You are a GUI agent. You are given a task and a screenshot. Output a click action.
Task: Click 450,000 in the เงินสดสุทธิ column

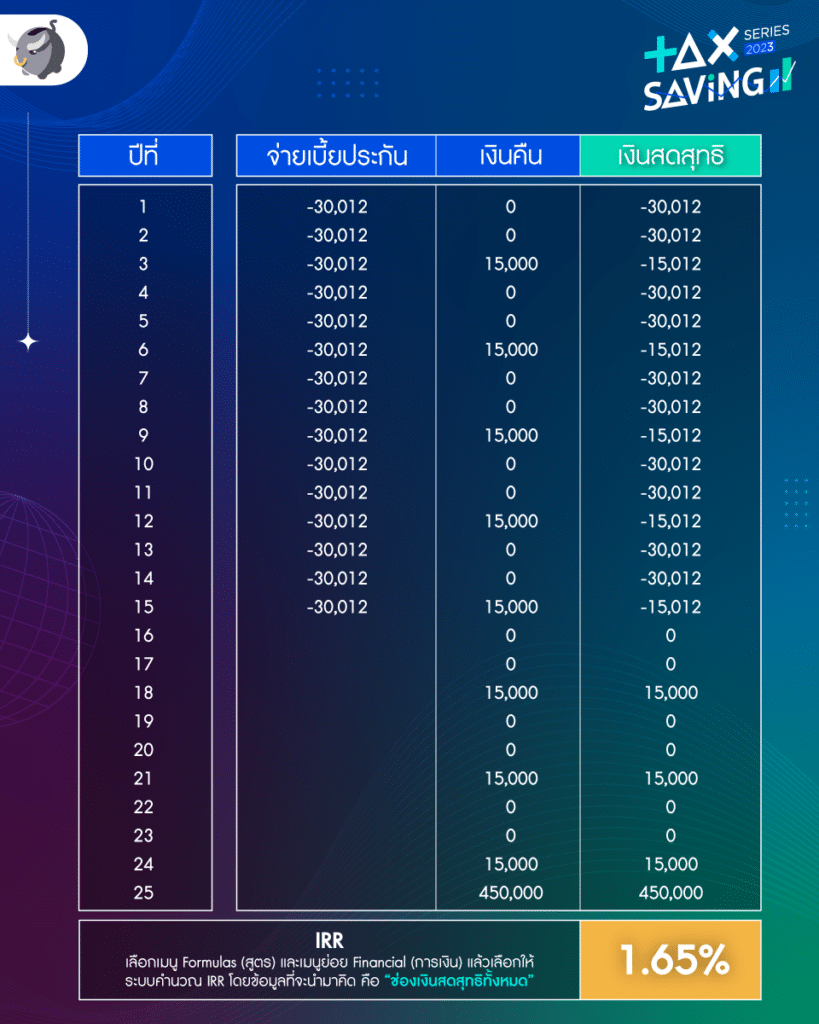(x=670, y=892)
